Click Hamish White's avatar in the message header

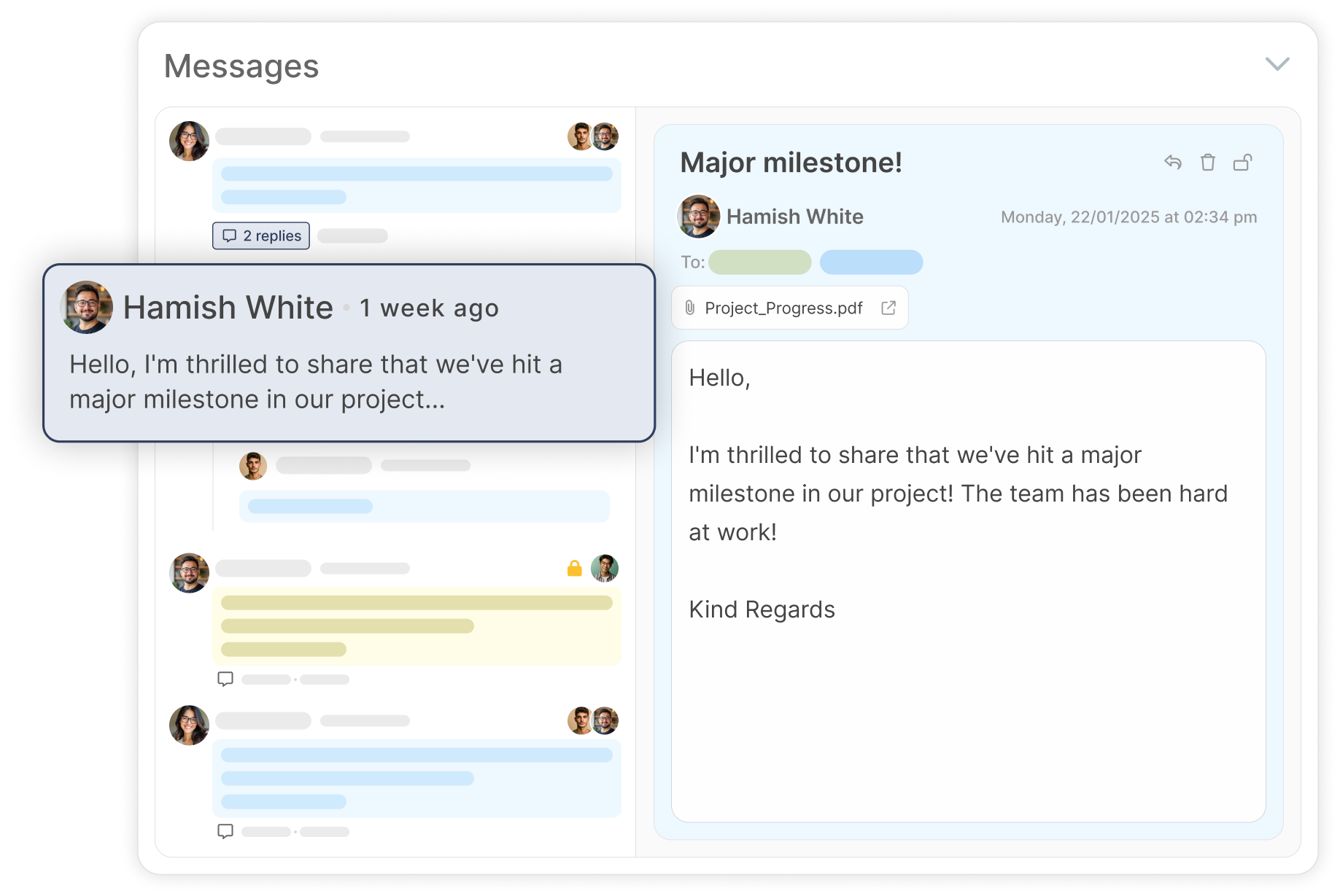pos(698,216)
